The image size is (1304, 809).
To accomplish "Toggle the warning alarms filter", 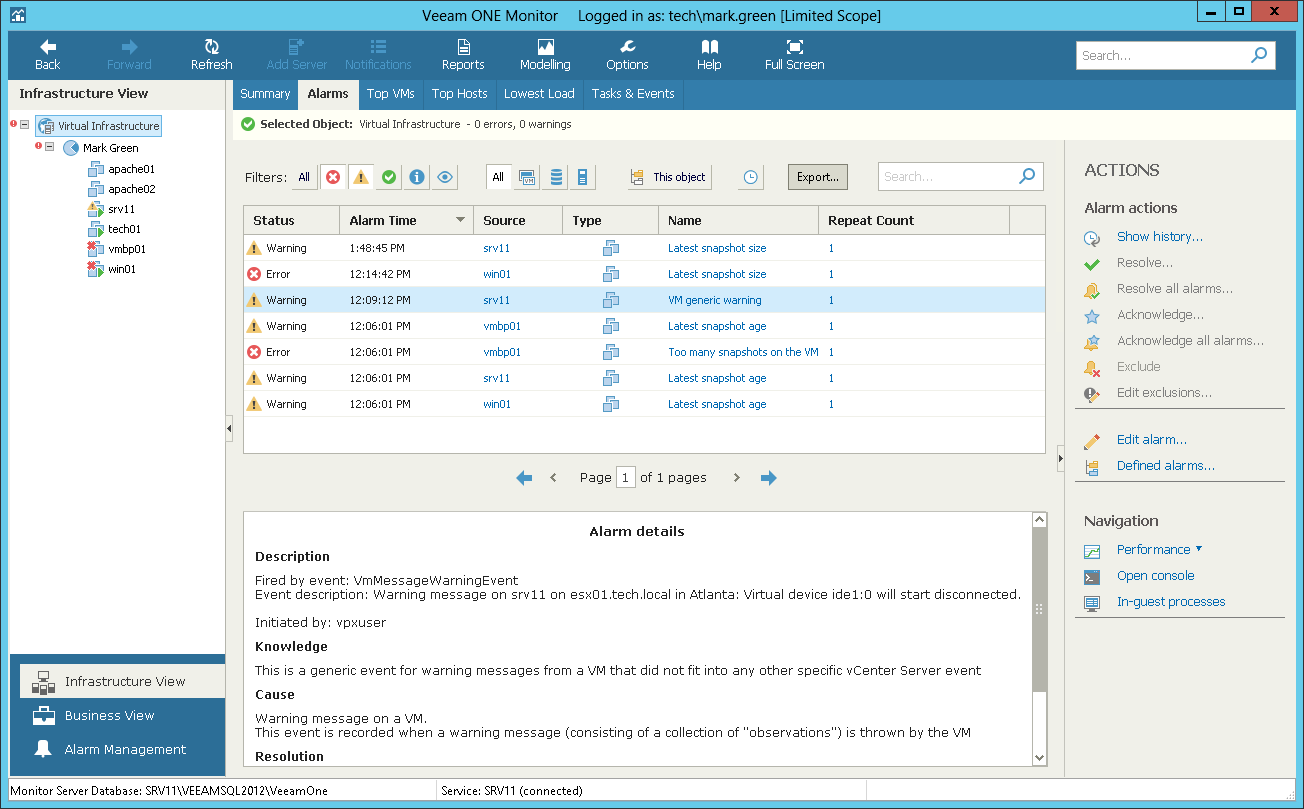I will coord(361,177).
